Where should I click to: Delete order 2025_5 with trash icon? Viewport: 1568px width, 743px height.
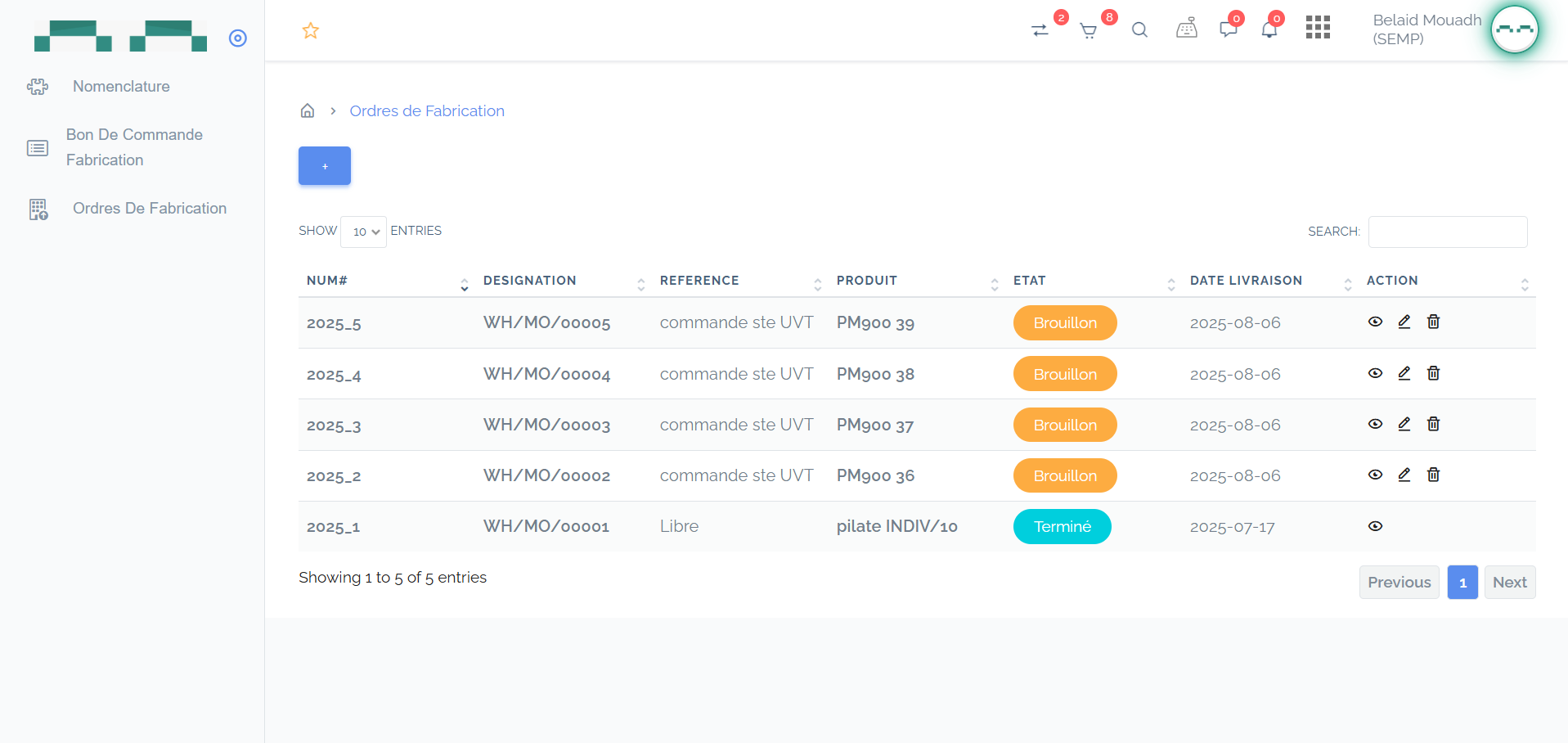[1433, 322]
